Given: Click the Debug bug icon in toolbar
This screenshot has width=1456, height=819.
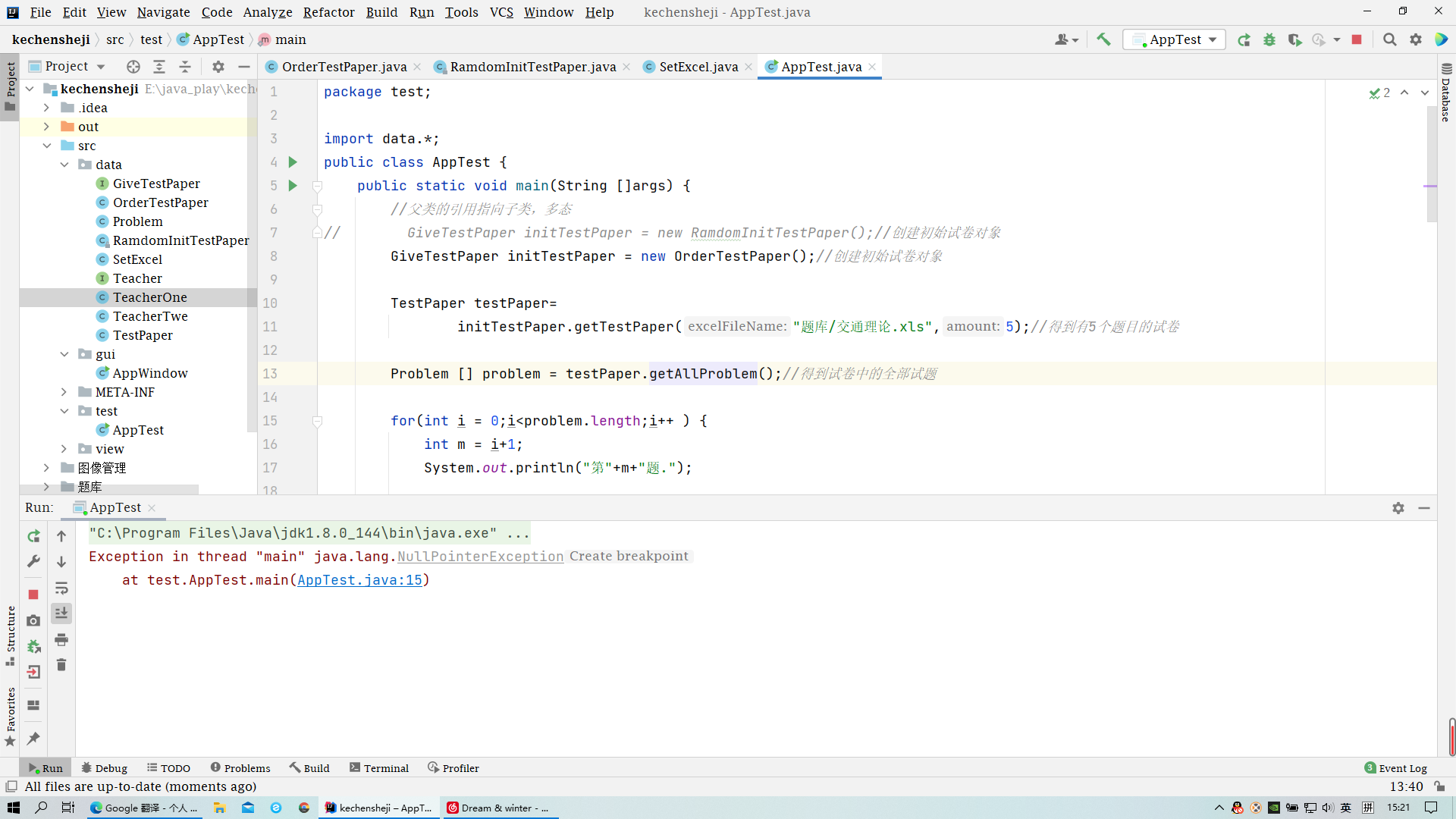Looking at the screenshot, I should tap(1269, 39).
